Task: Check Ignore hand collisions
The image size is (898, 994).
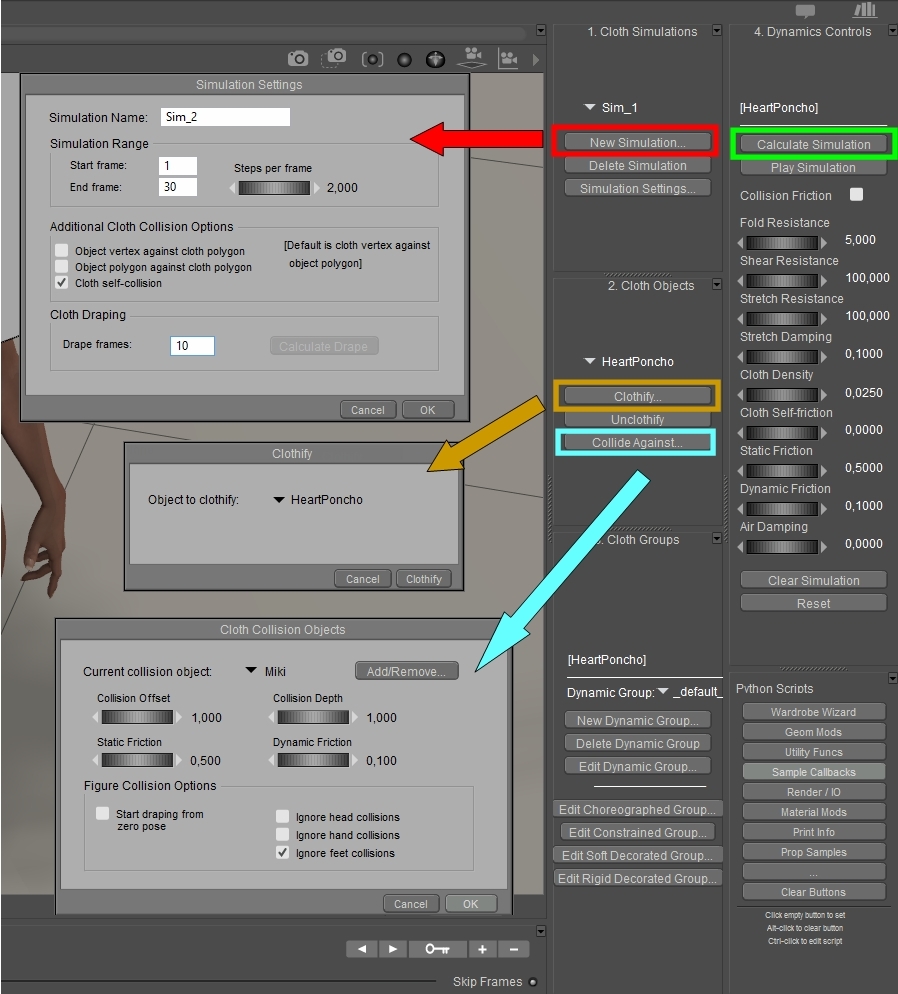Action: (283, 835)
